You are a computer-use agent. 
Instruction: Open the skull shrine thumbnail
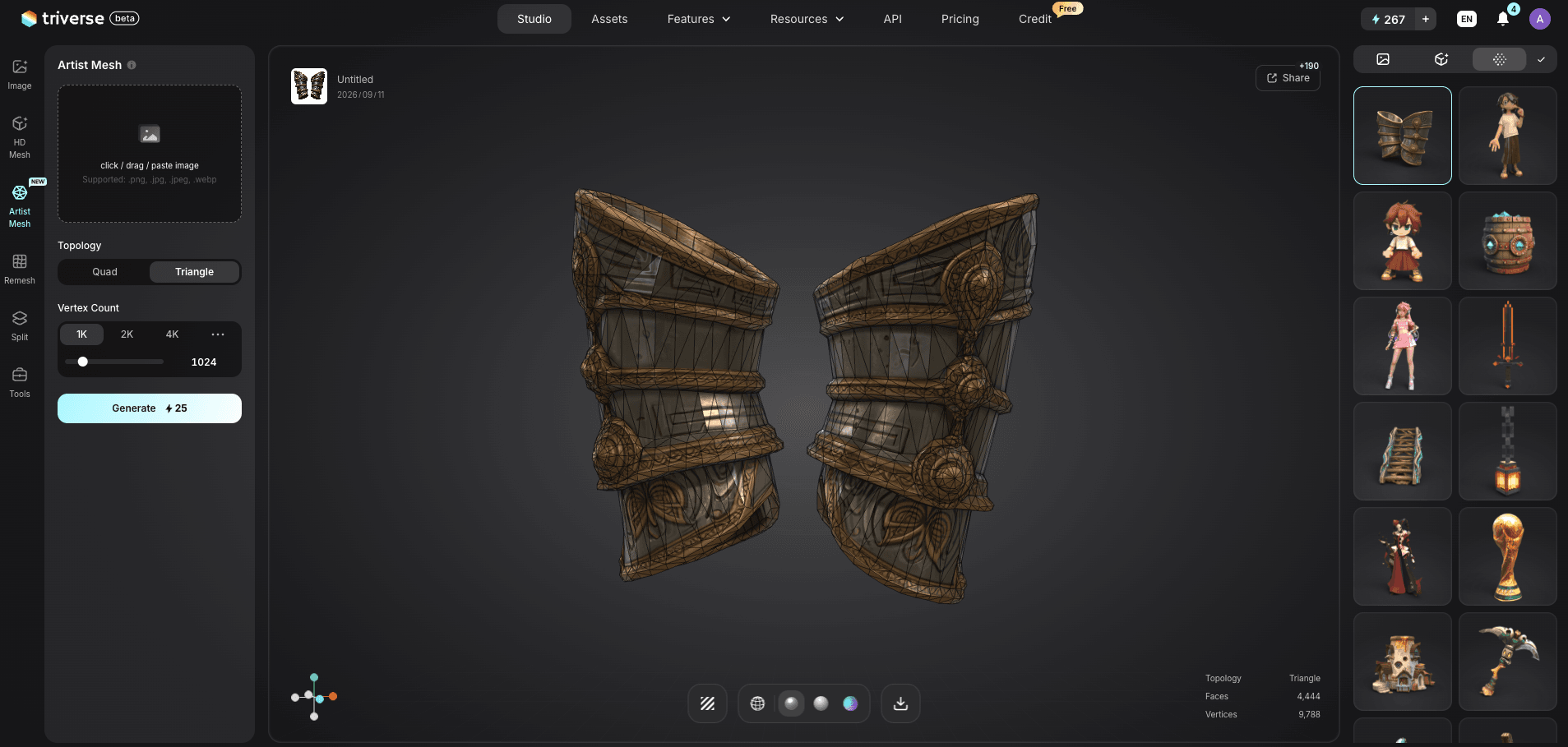coord(1403,662)
